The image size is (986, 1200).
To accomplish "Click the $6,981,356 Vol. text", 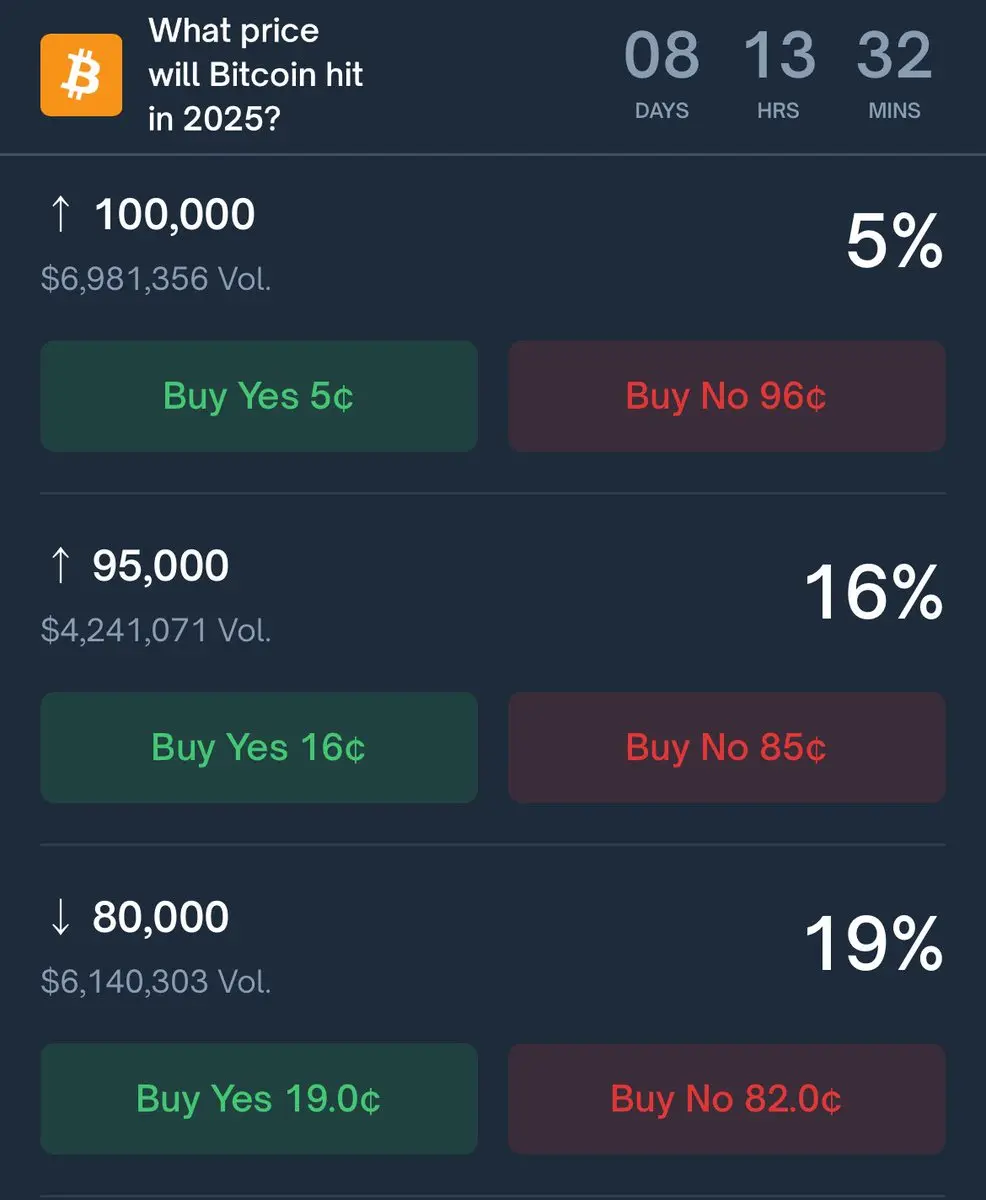I will pos(156,279).
